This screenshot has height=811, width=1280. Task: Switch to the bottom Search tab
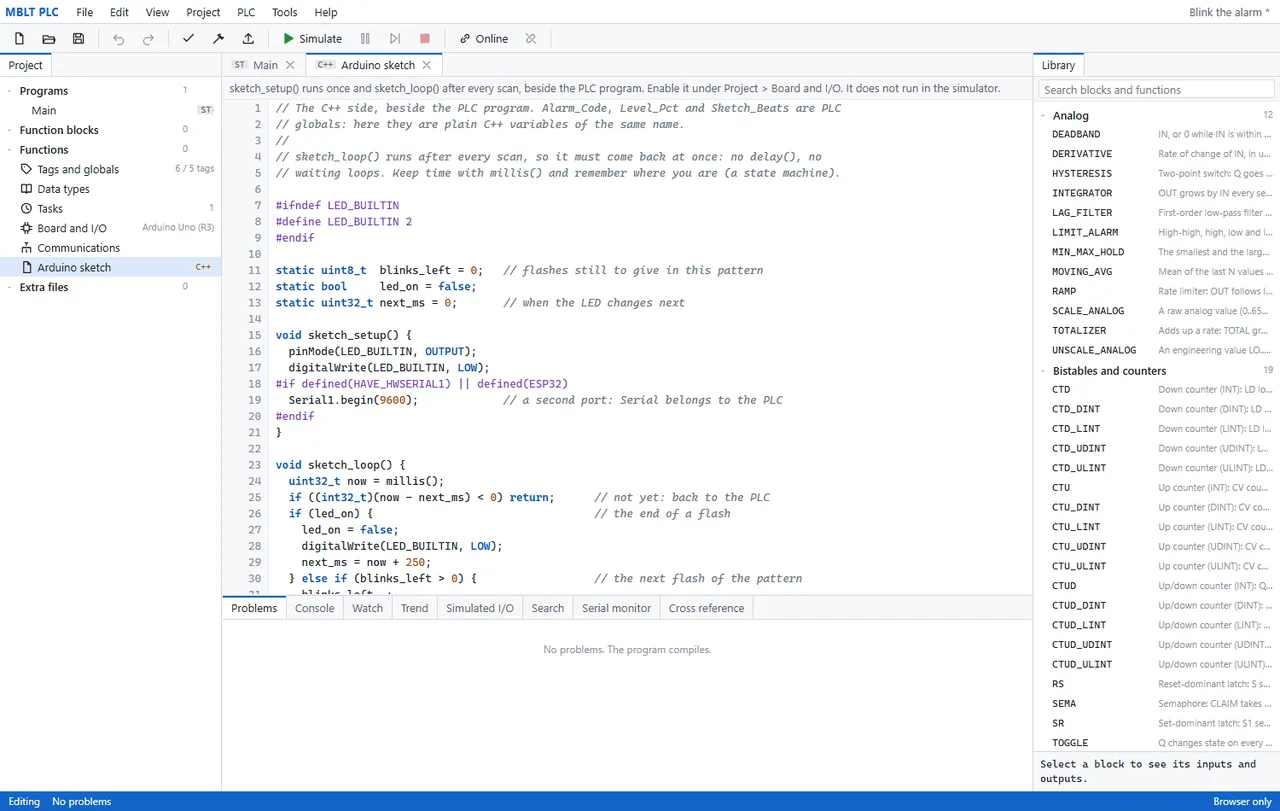pyautogui.click(x=548, y=608)
